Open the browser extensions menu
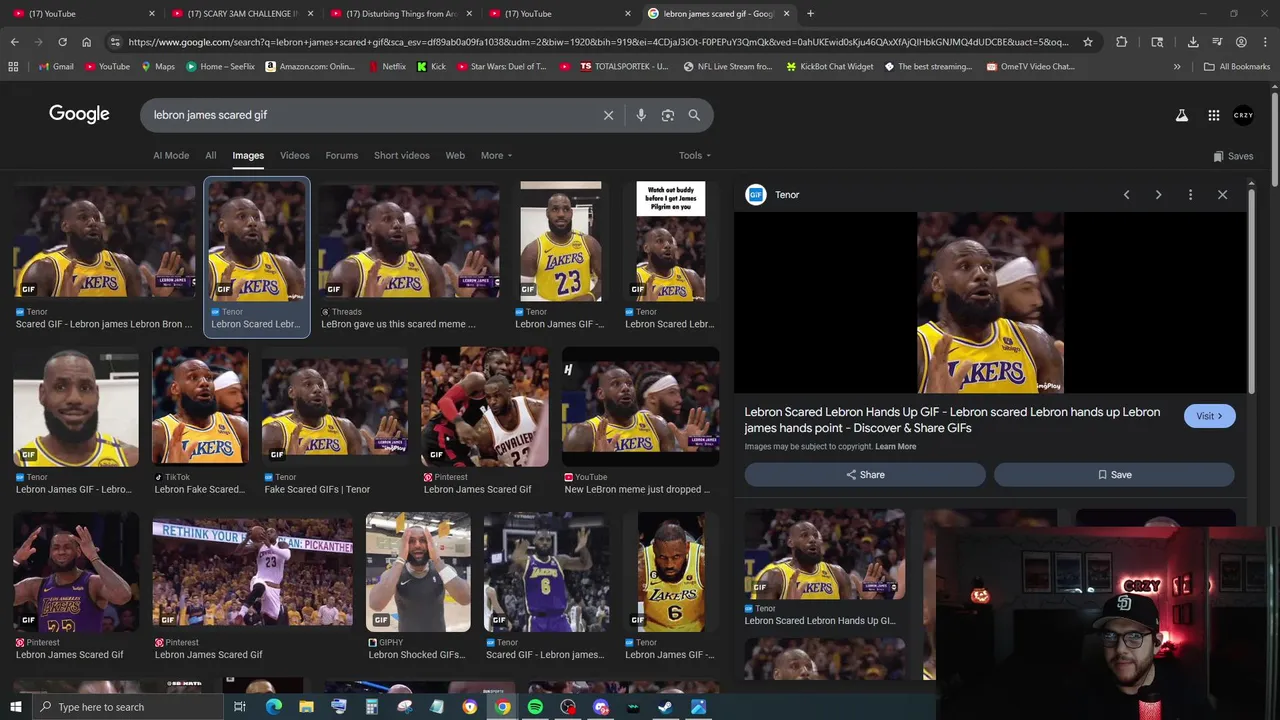Image resolution: width=1280 pixels, height=720 pixels. click(1121, 42)
